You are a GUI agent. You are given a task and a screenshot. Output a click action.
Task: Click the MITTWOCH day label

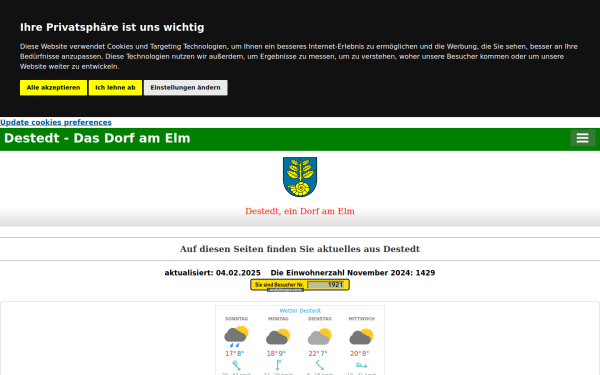[362, 319]
